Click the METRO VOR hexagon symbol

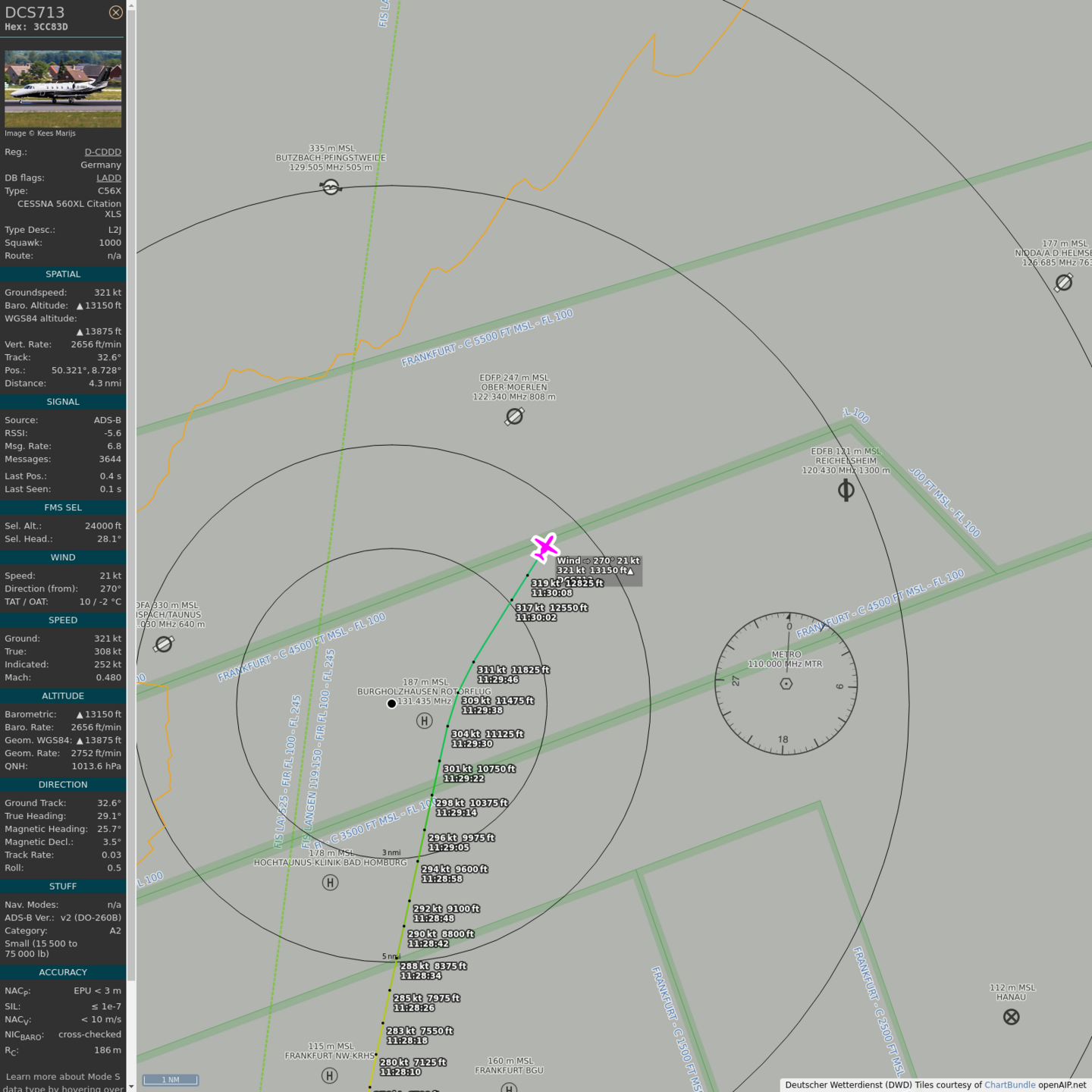tap(786, 683)
